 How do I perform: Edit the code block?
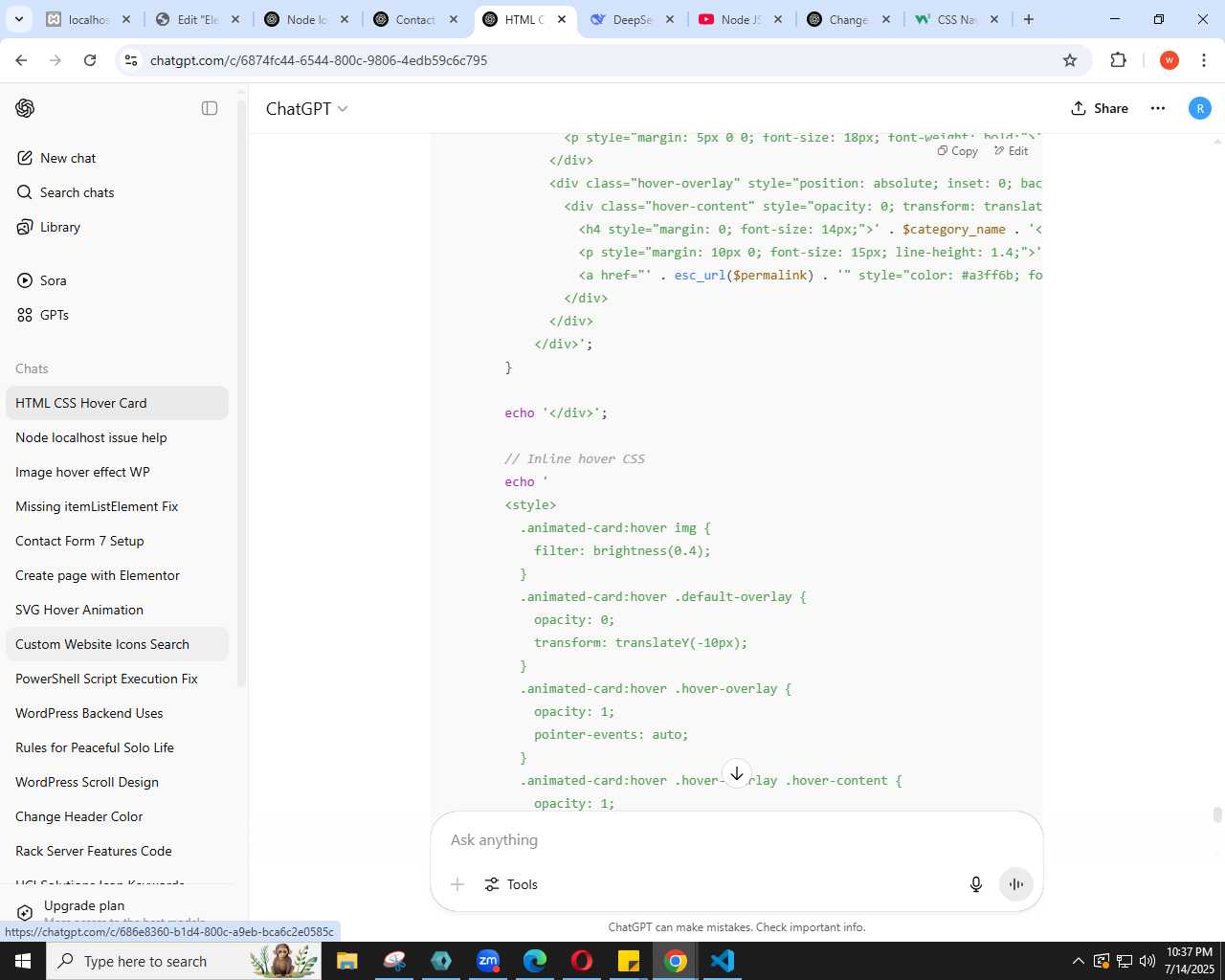tap(1012, 151)
